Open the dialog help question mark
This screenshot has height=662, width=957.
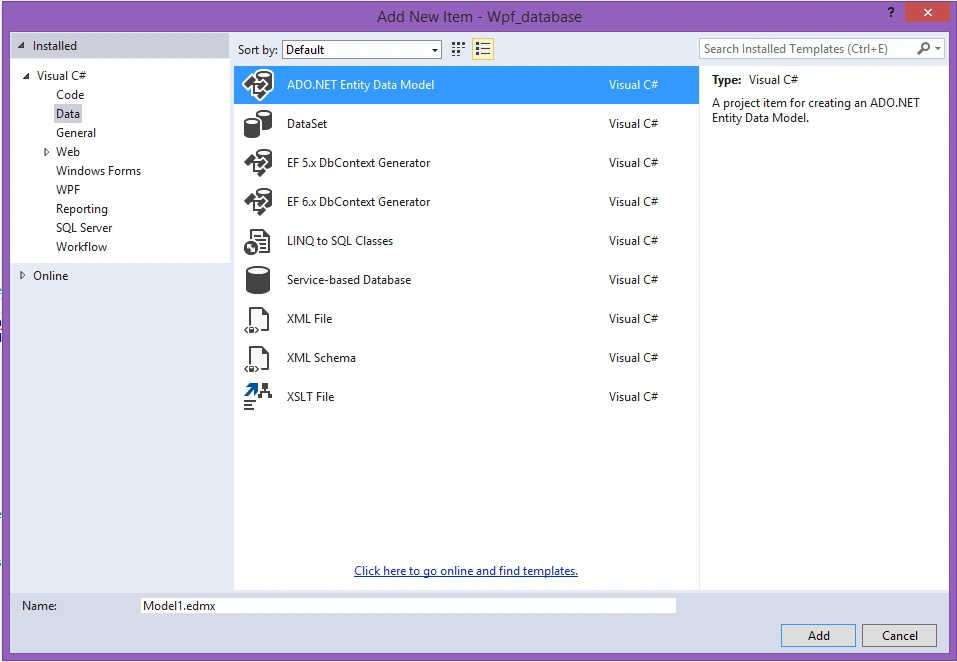891,12
